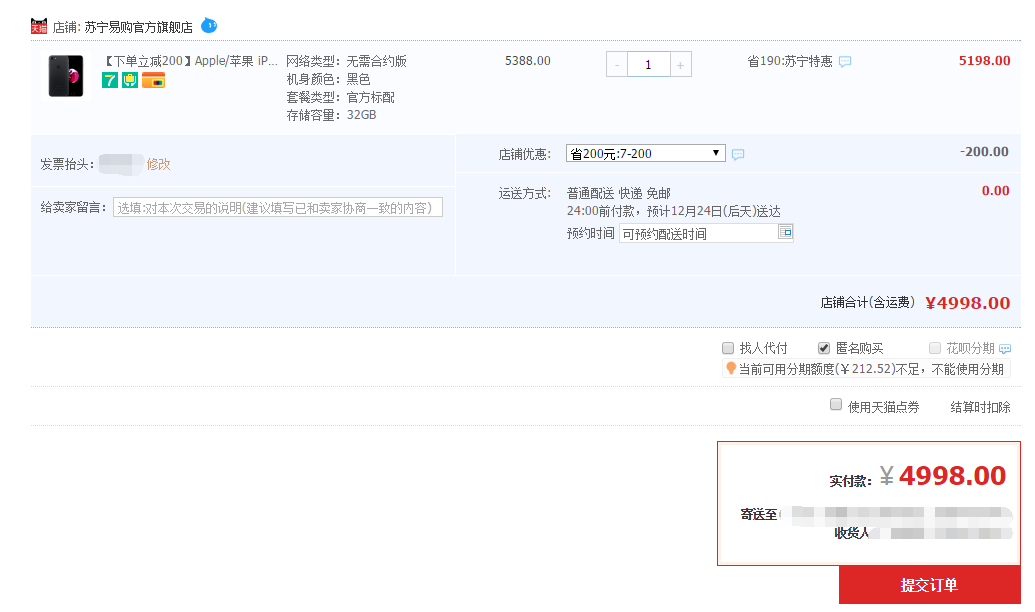Viewport: 1035px width, 612px height.
Task: Click the 存储容量: 32GB spec
Action: click(331, 115)
